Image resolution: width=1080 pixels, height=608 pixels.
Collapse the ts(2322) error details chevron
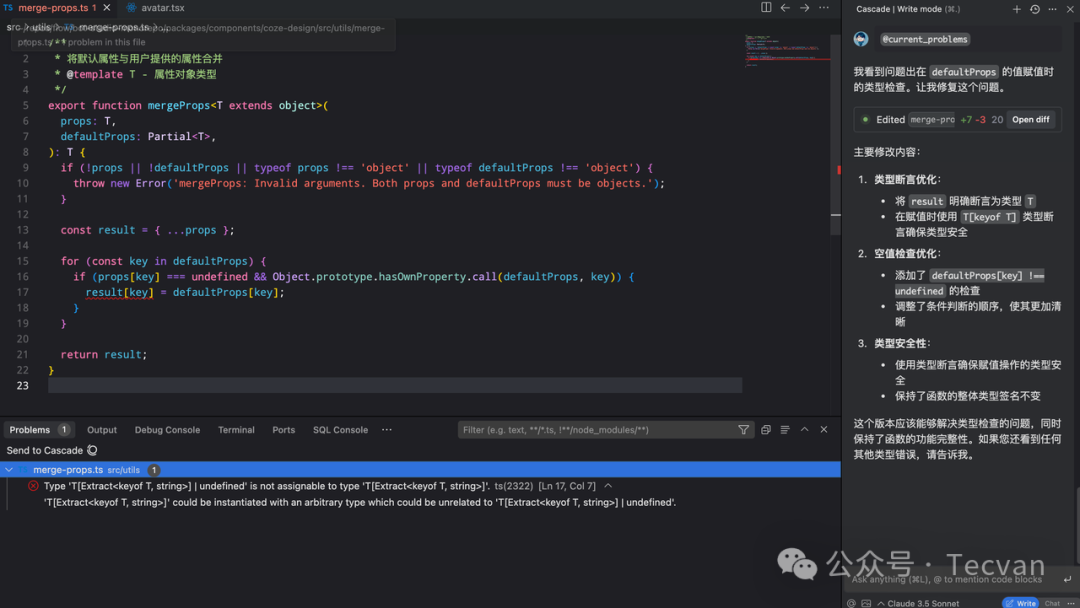point(608,486)
